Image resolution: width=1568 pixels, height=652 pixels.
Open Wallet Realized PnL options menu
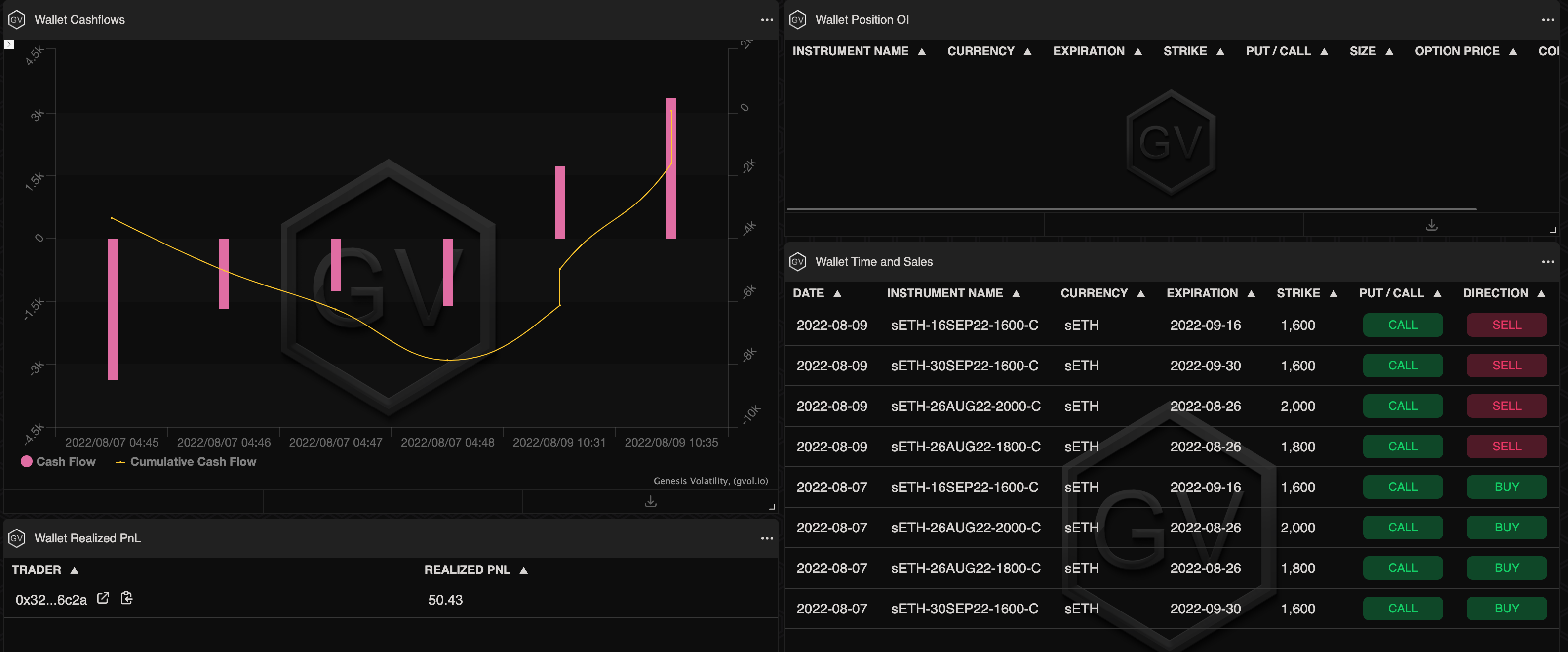click(x=766, y=538)
